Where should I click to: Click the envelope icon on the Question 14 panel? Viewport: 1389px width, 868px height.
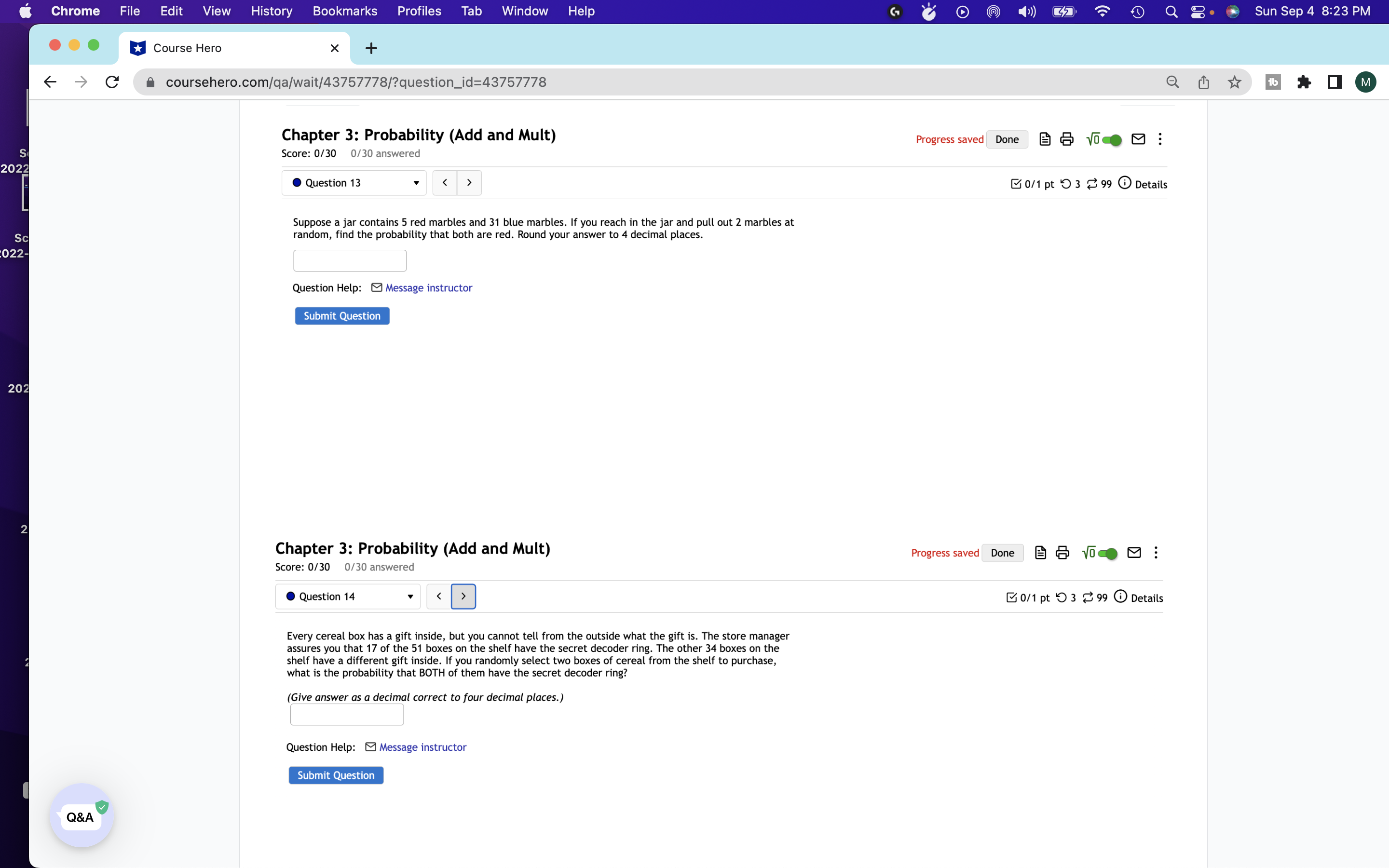coord(1133,553)
